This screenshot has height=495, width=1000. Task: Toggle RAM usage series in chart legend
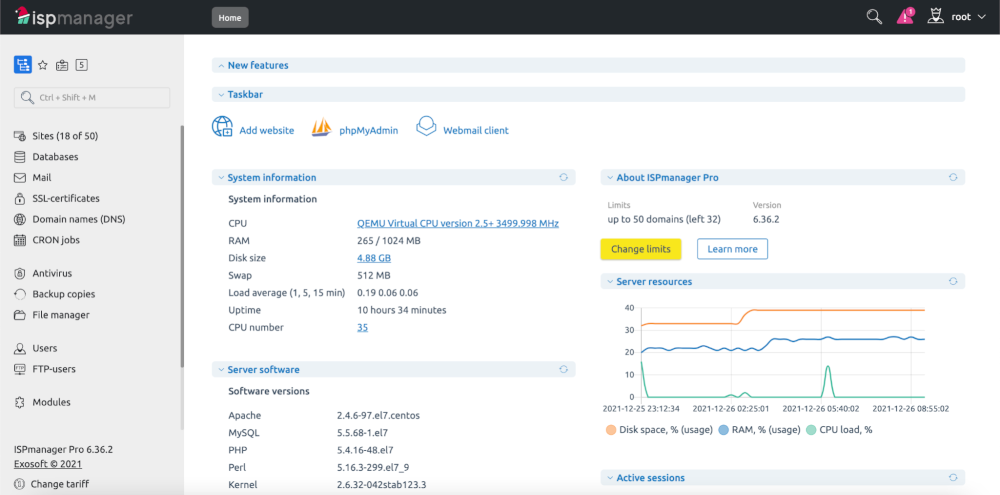coord(725,430)
